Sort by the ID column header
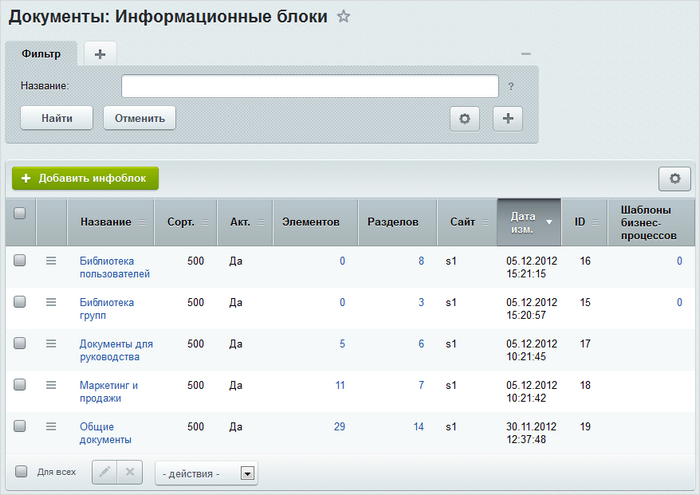The height and width of the screenshot is (495, 700). pyautogui.click(x=584, y=222)
